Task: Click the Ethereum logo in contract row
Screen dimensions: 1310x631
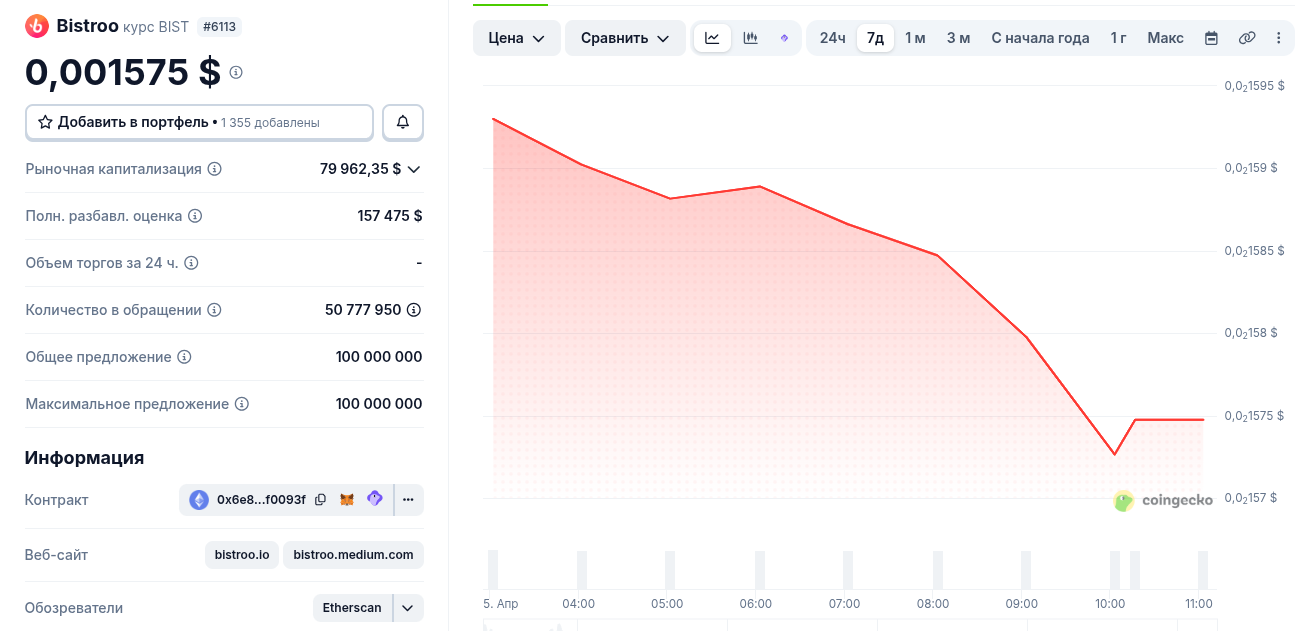Action: [x=199, y=500]
